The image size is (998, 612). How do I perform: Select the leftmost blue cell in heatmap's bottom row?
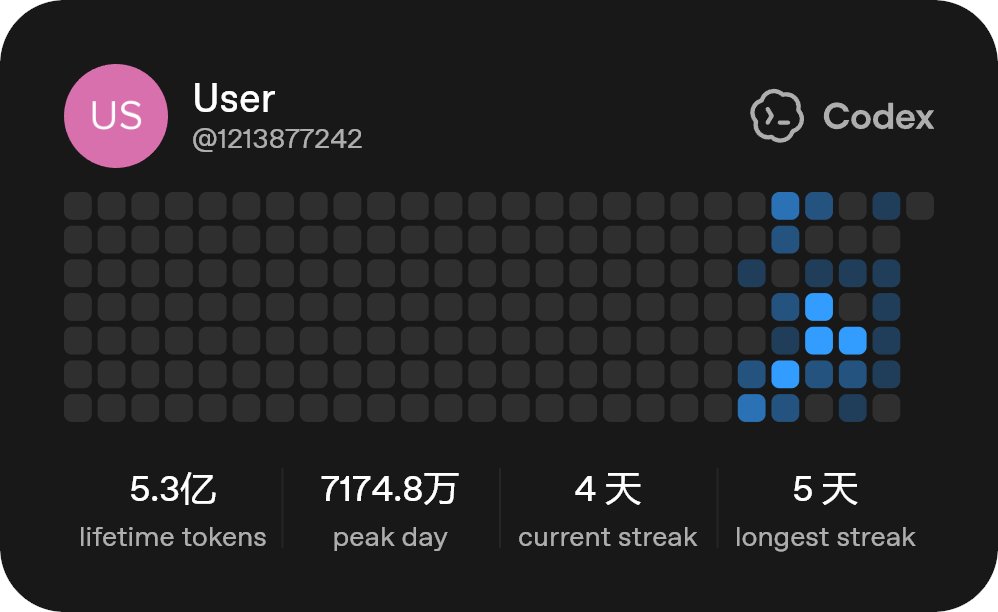(751, 408)
